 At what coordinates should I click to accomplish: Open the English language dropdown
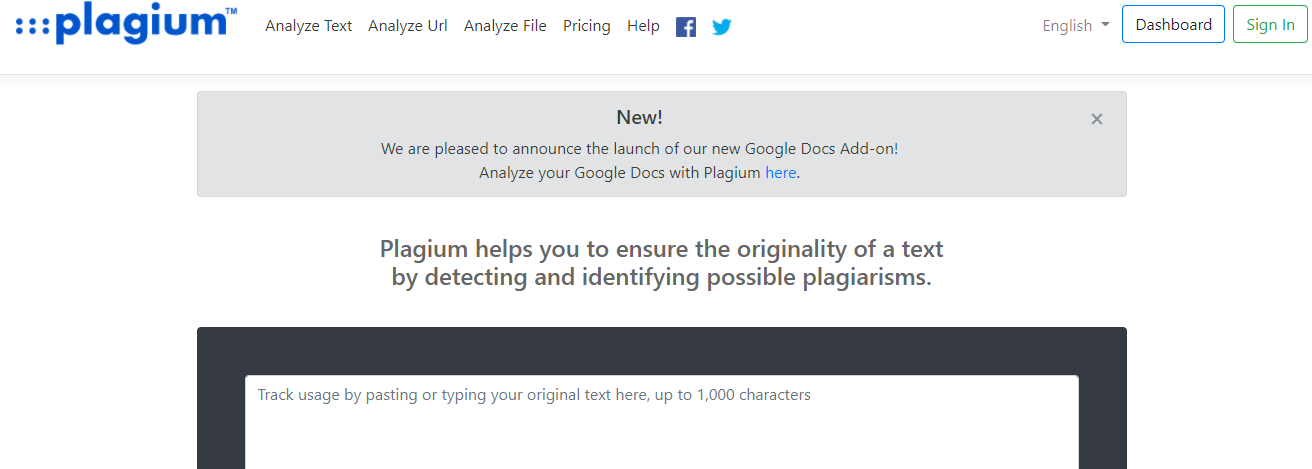pos(1076,26)
